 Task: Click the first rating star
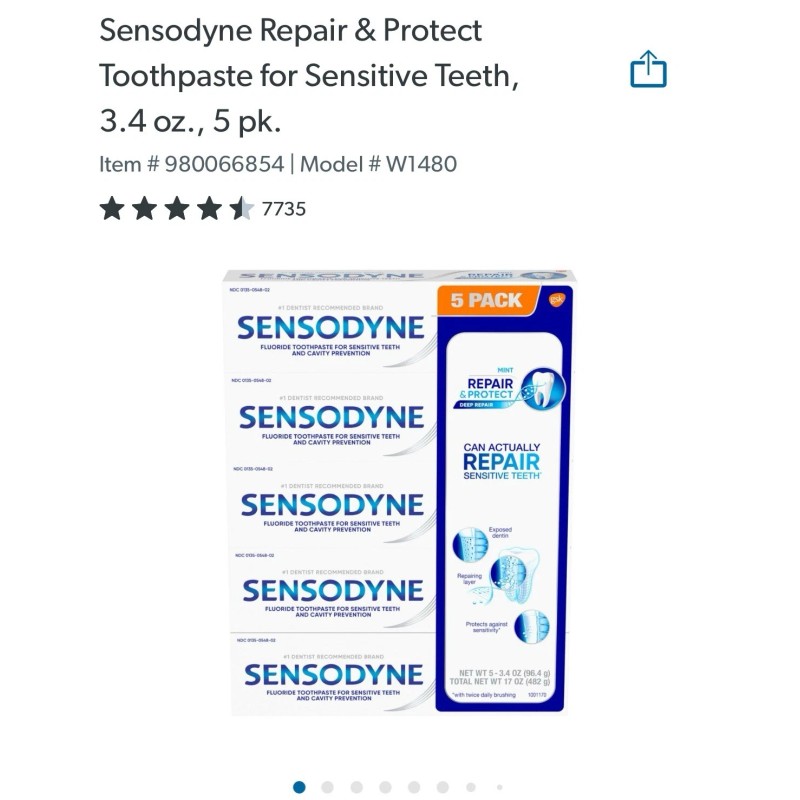click(112, 209)
